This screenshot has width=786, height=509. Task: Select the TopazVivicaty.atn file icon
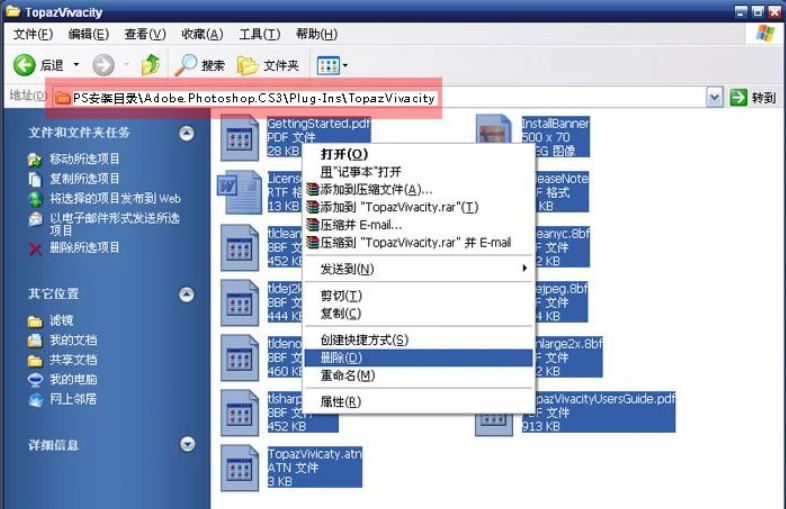[240, 468]
